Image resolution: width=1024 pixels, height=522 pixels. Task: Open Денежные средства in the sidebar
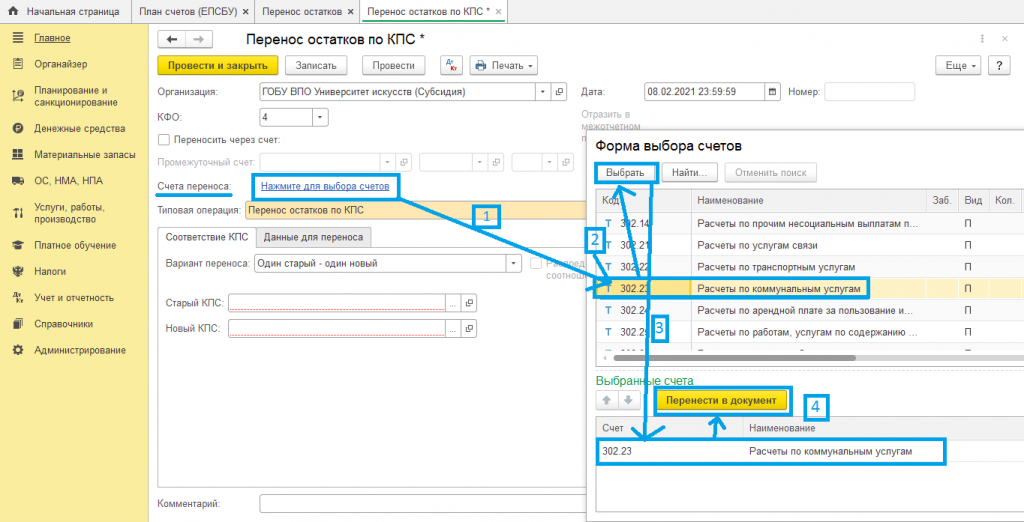click(x=79, y=128)
